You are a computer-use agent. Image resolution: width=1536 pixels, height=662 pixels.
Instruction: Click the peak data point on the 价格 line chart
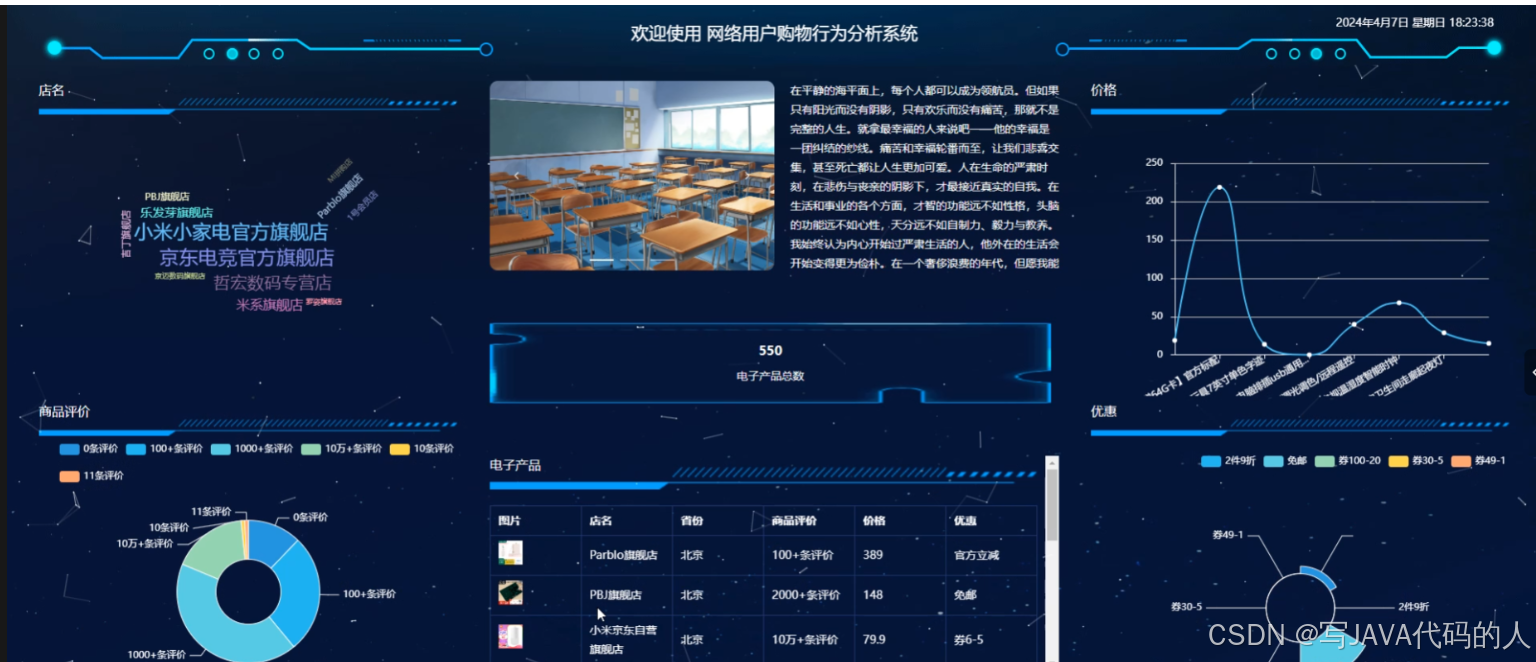tap(1220, 187)
